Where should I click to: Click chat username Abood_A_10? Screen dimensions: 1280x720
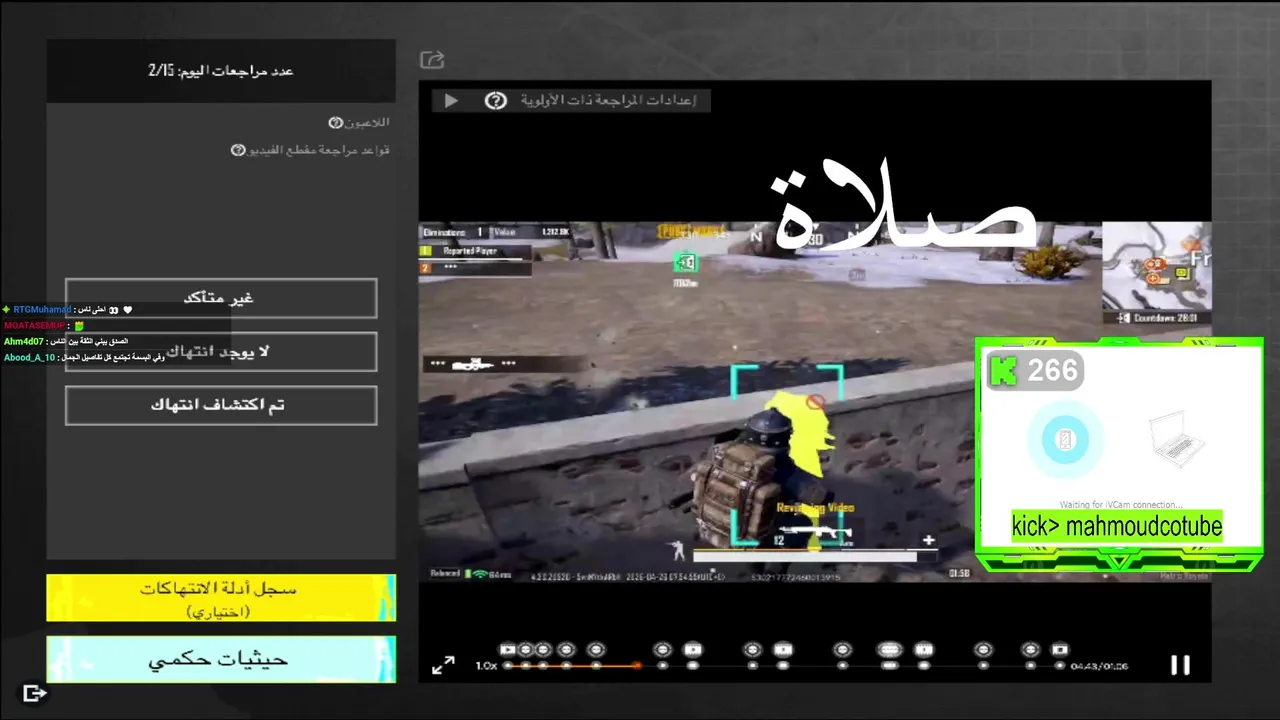[x=29, y=358]
